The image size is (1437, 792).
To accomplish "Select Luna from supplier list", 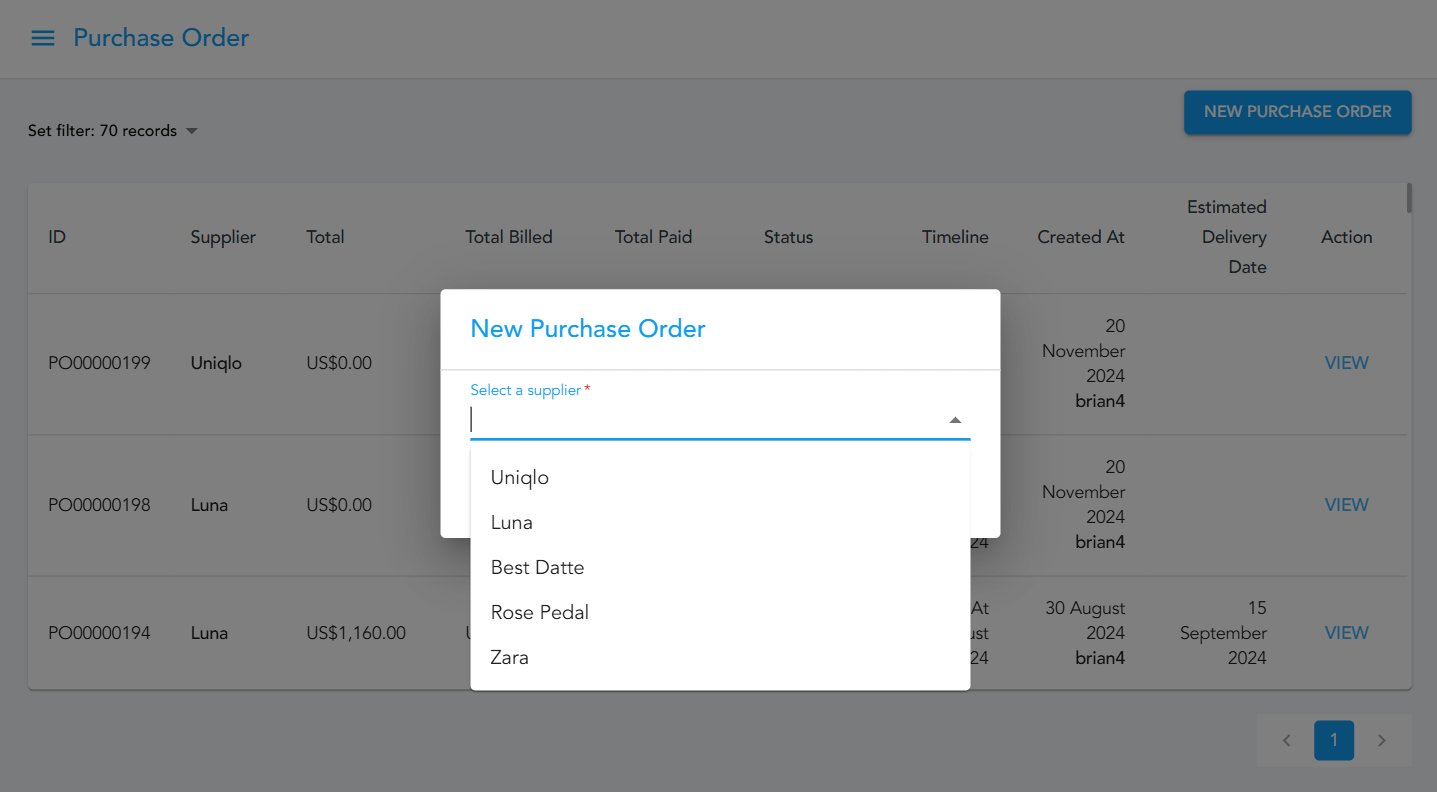I will pyautogui.click(x=512, y=522).
